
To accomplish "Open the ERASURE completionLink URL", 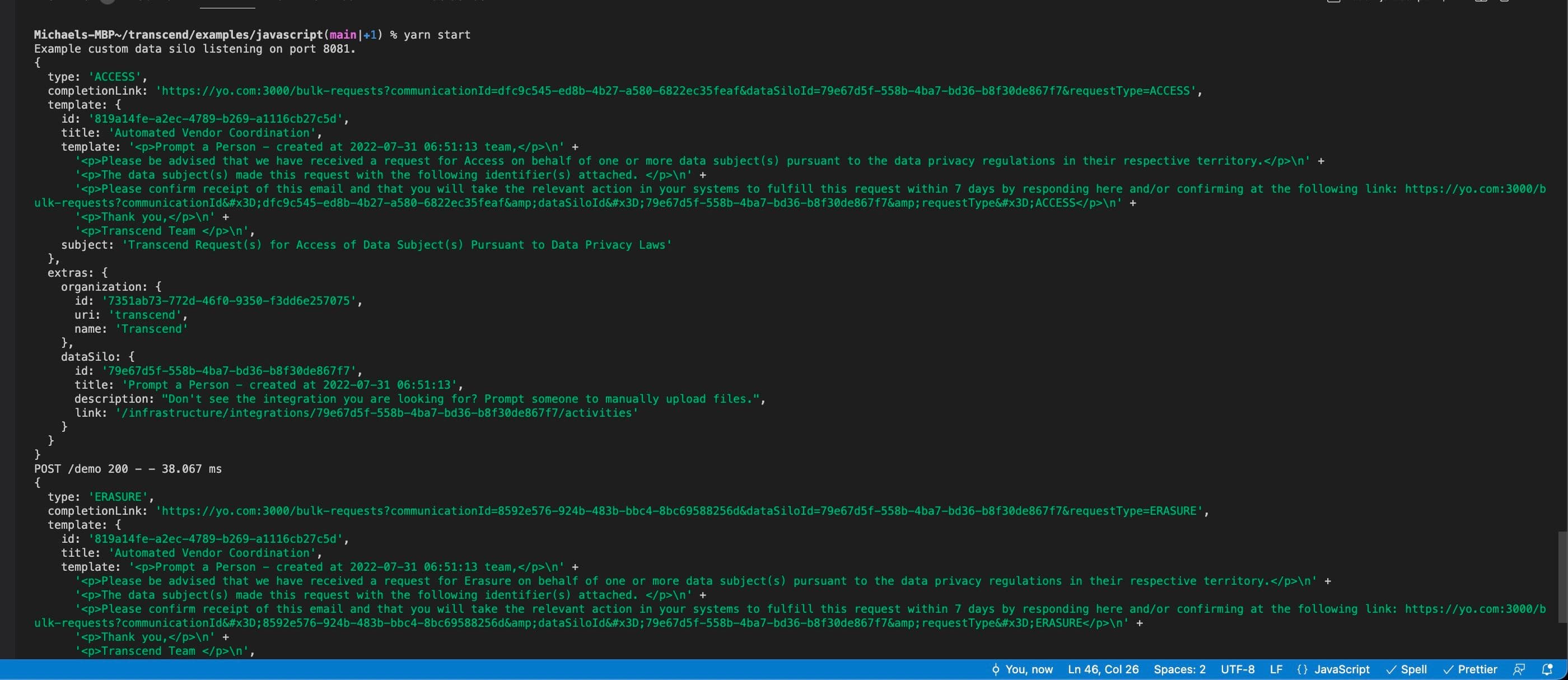I will pos(679,511).
